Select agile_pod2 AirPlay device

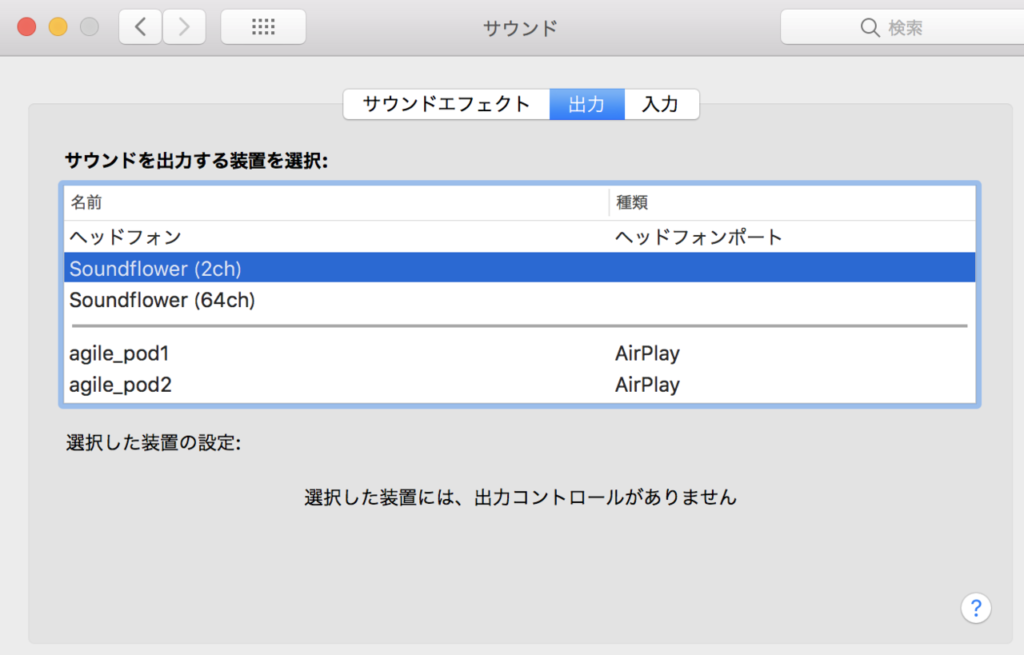point(520,385)
